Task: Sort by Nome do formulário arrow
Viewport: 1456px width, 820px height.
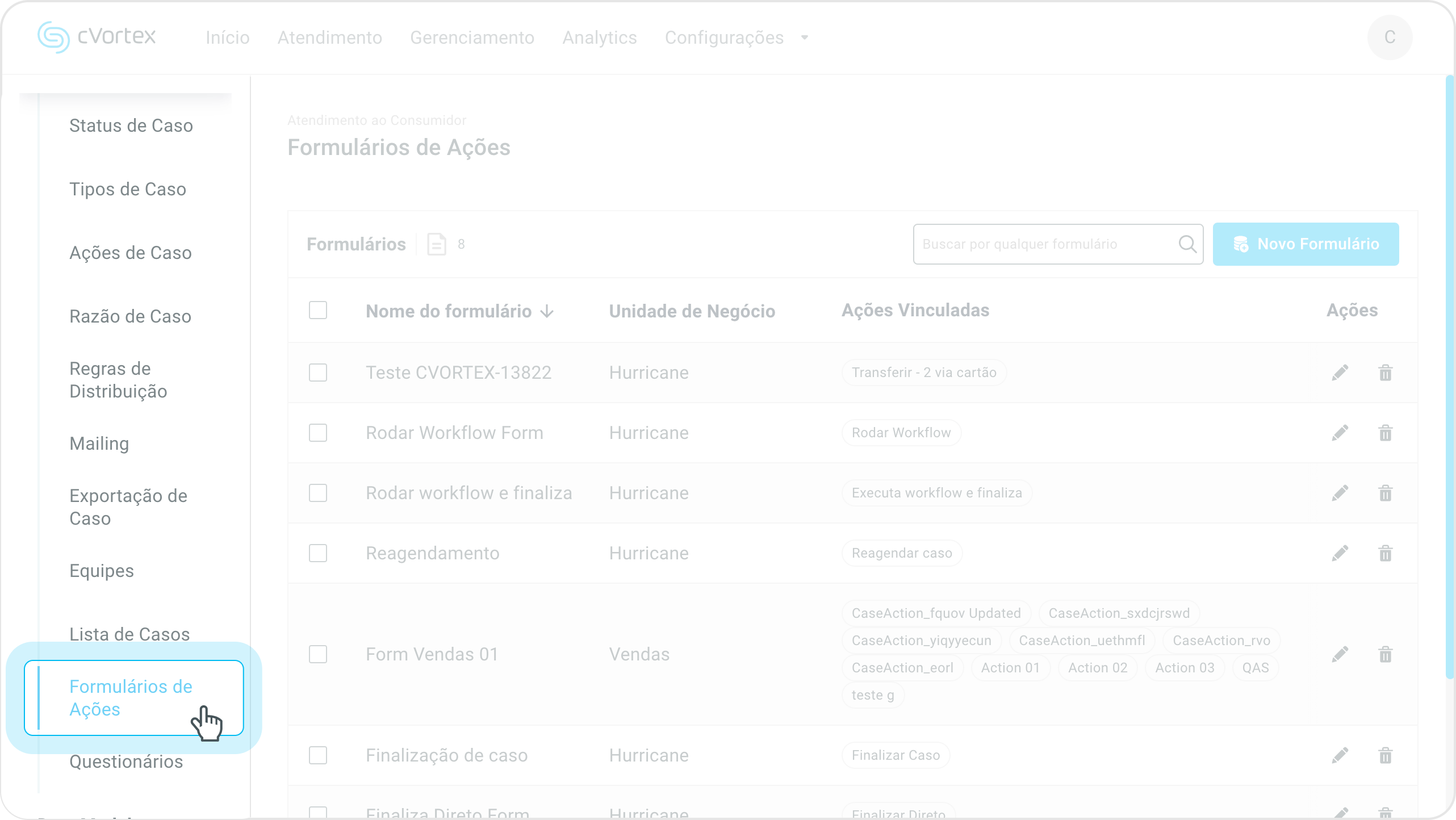Action: click(547, 312)
